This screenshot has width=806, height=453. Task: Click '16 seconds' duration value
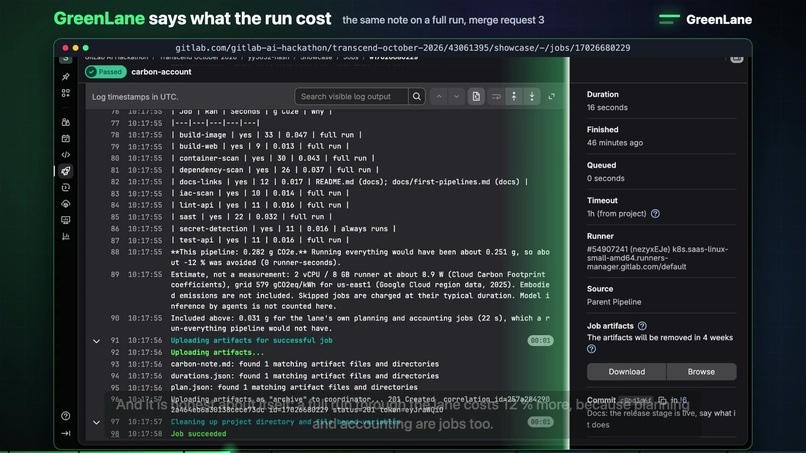pyautogui.click(x=607, y=107)
